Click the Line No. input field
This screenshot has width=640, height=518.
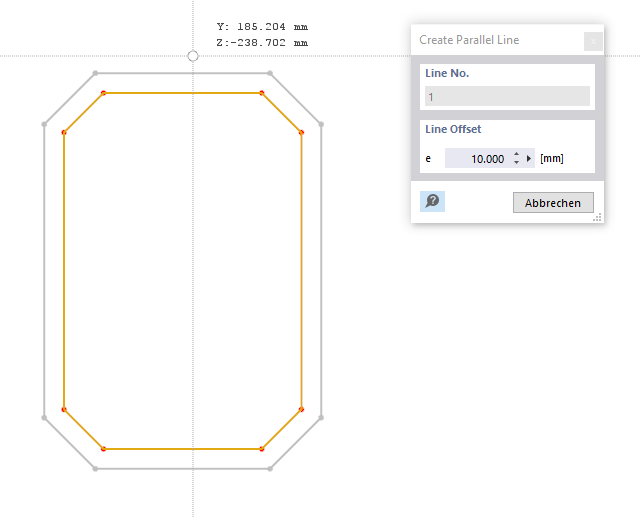[507, 96]
